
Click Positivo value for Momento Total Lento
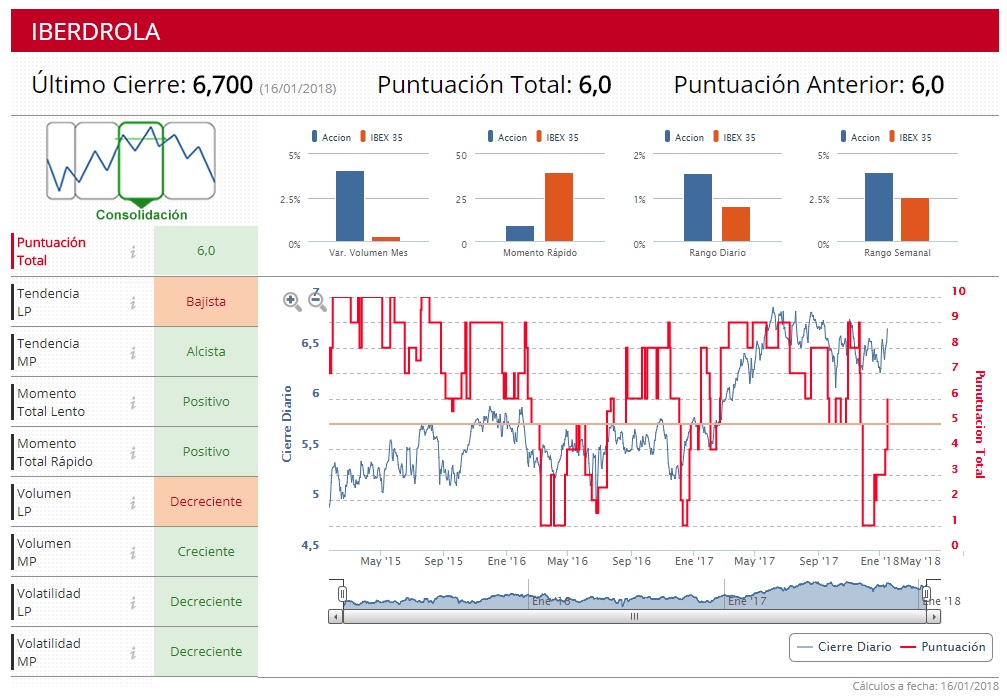pos(206,401)
